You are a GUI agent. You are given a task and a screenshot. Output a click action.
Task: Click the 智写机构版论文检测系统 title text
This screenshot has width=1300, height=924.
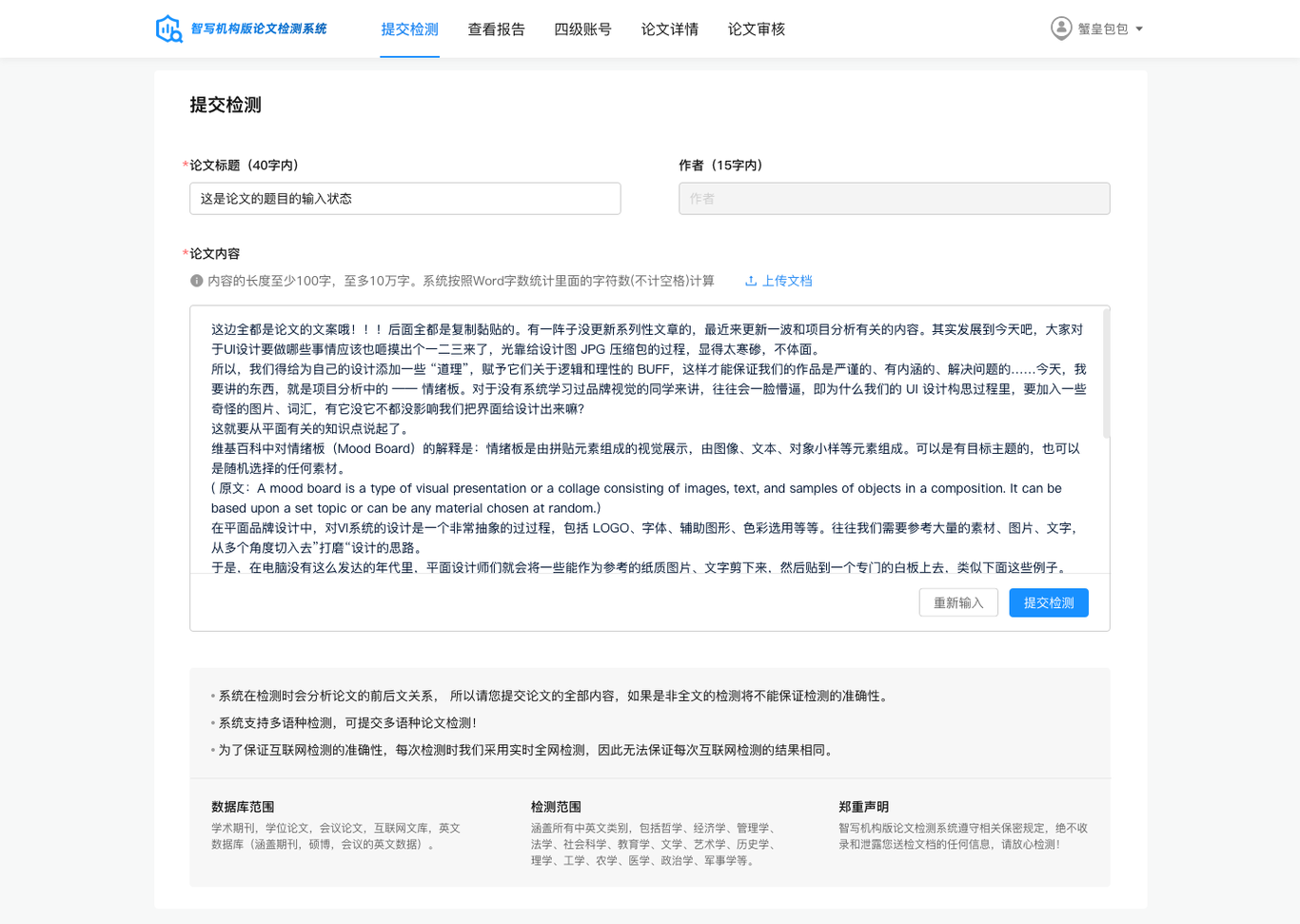point(258,29)
